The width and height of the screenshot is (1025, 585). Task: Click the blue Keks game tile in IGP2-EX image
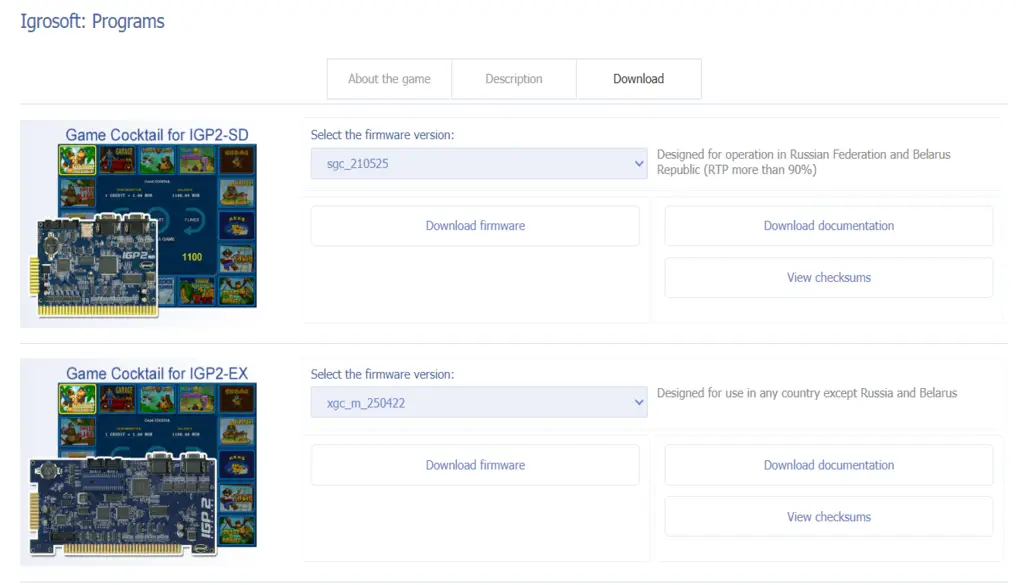(x=237, y=465)
